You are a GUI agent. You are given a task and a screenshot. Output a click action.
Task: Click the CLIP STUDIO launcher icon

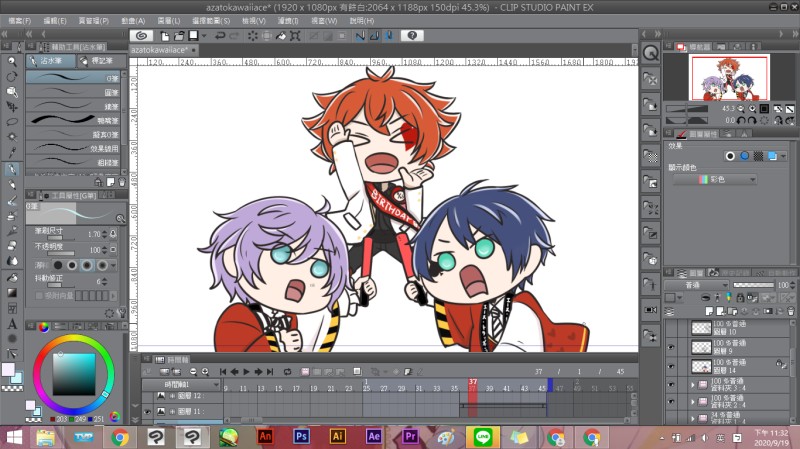tap(141, 36)
